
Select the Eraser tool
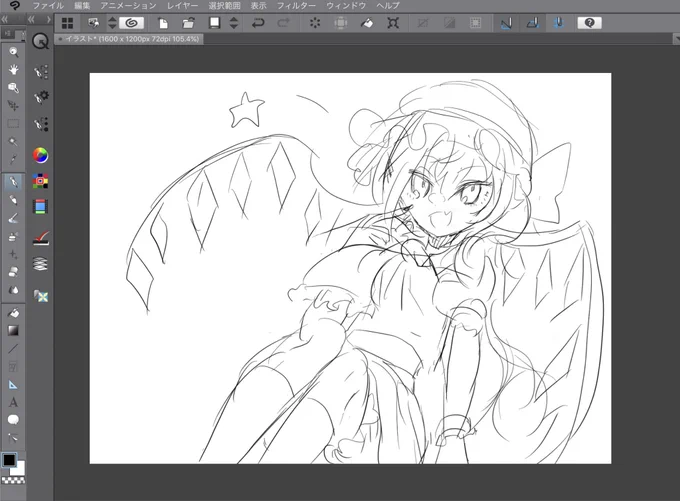[13, 272]
